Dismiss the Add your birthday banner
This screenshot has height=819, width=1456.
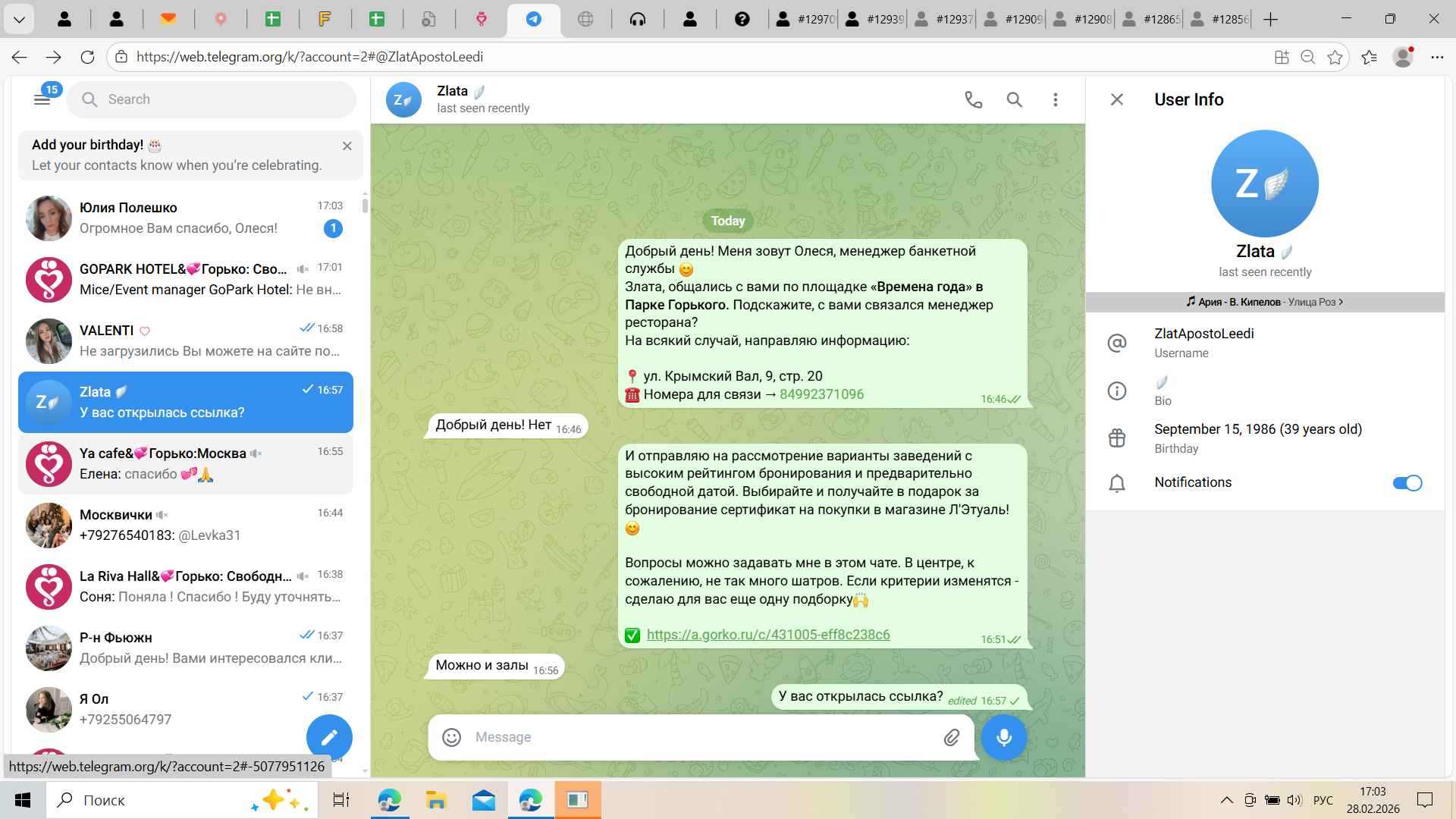click(x=347, y=146)
